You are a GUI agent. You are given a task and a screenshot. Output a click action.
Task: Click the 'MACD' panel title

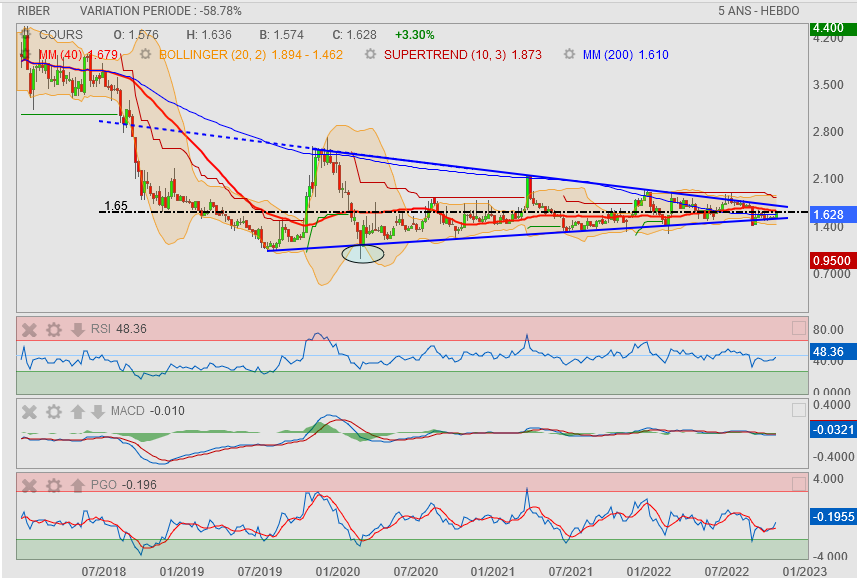127,411
